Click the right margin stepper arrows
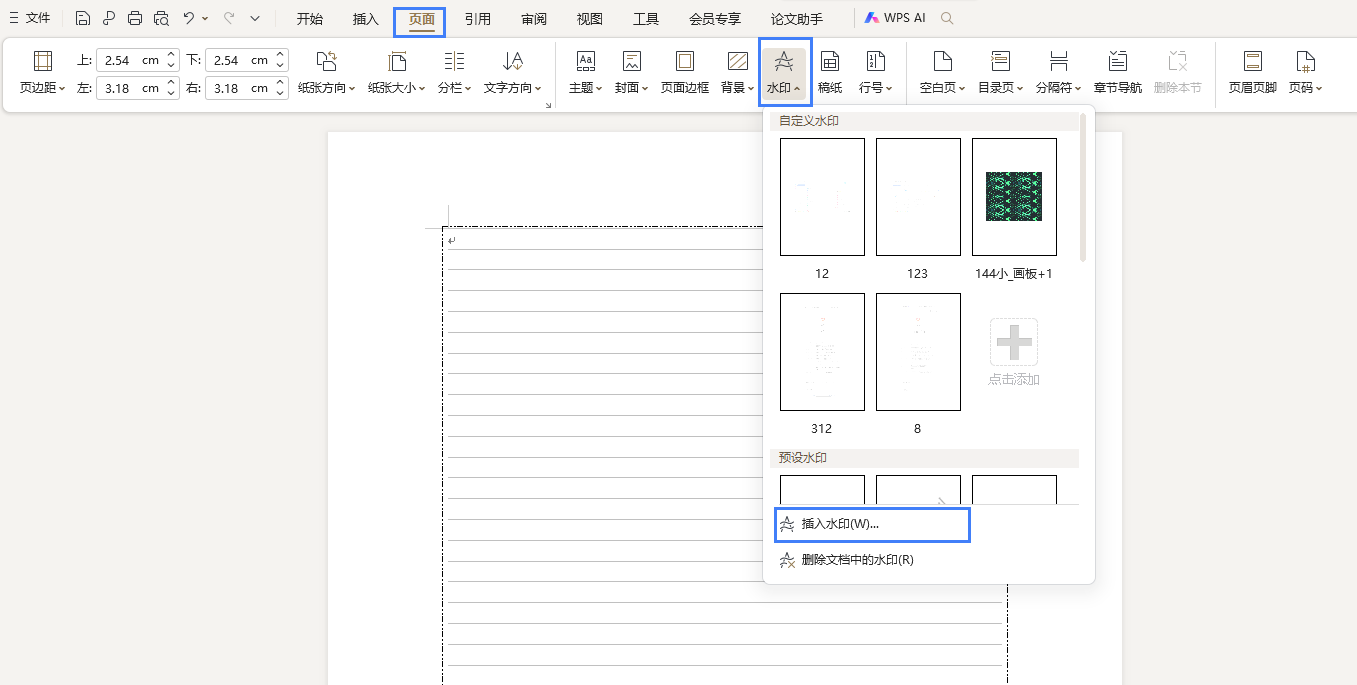This screenshot has width=1357, height=685. pos(281,88)
